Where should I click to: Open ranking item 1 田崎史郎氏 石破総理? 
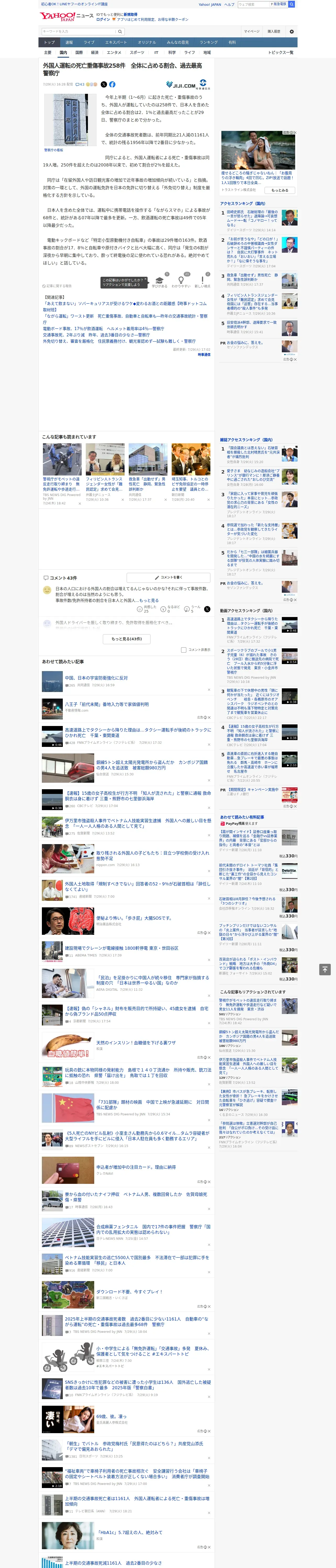253,218
